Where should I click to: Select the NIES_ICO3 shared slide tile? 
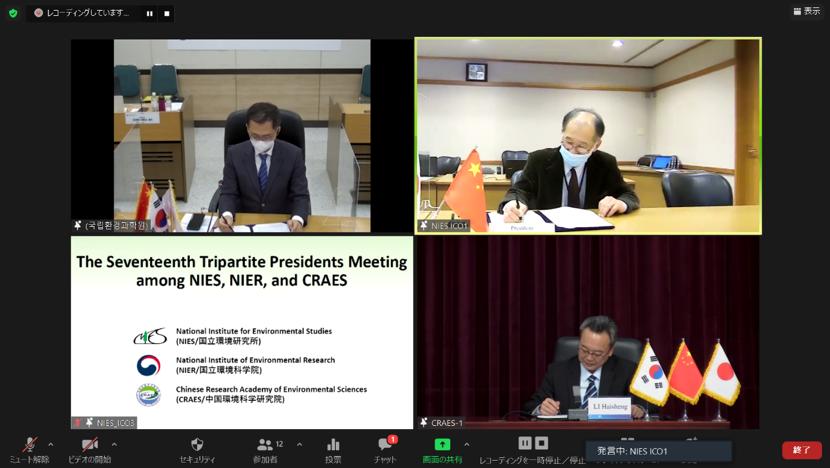click(x=242, y=332)
